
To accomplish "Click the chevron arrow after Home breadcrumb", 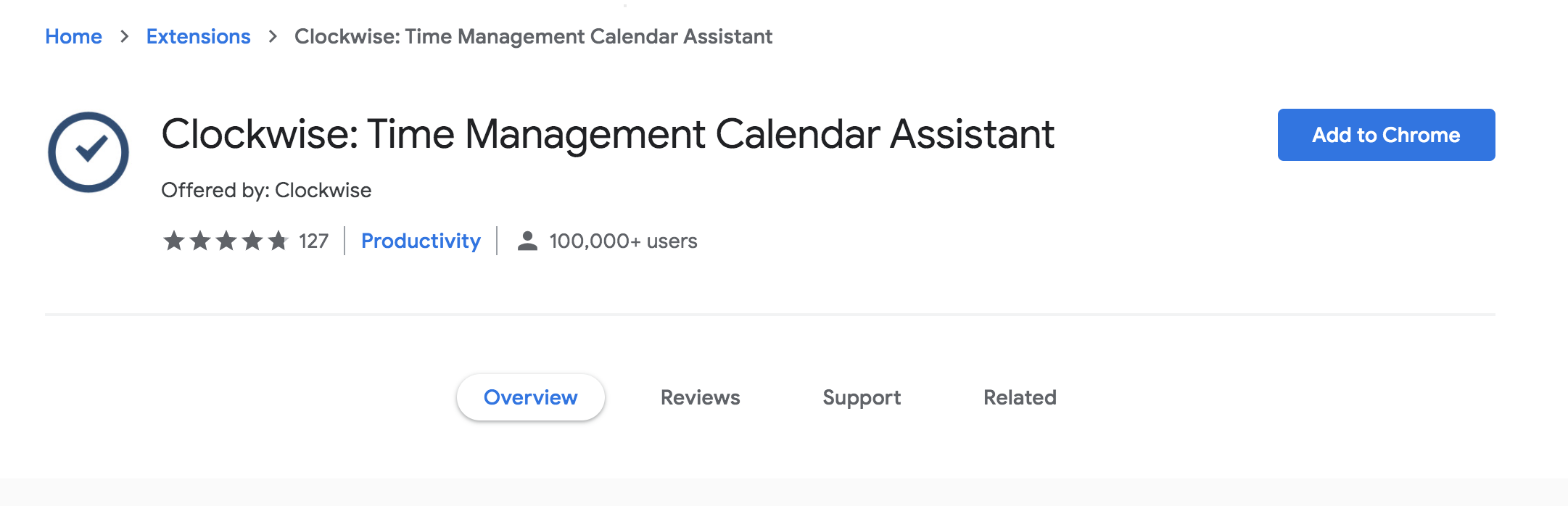I will [125, 36].
